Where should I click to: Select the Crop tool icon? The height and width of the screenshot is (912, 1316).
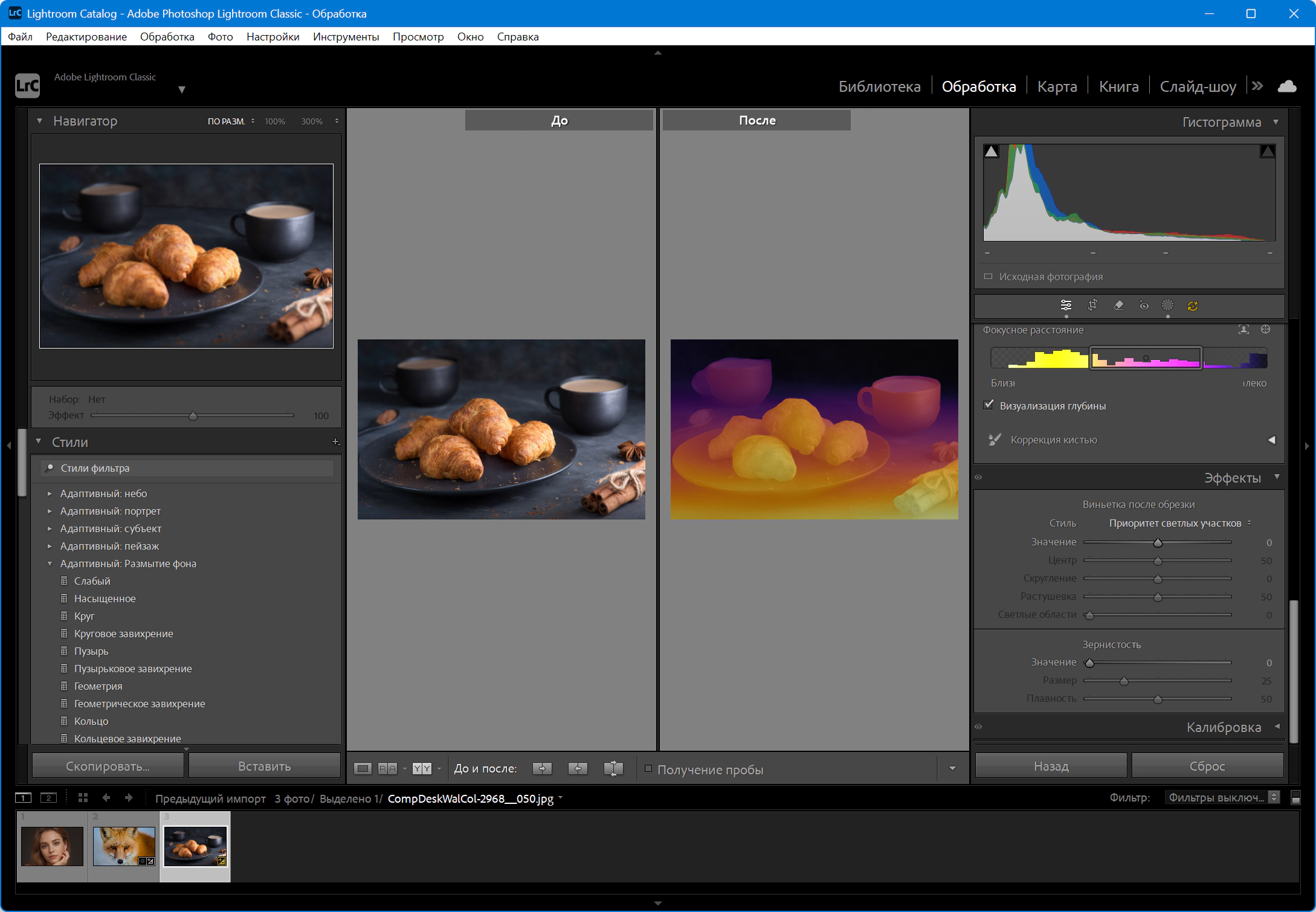pyautogui.click(x=1092, y=305)
